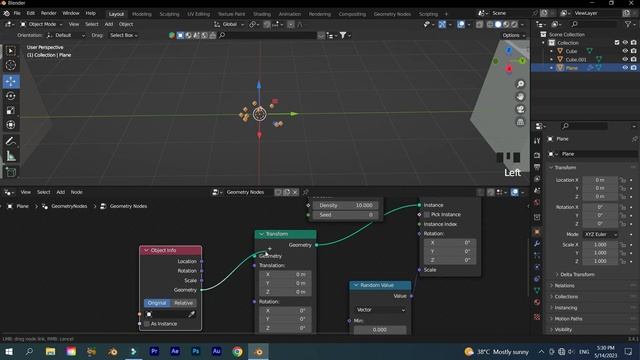The height and width of the screenshot is (360, 640).
Task: Switch to the Shading workspace tab
Action: click(x=262, y=14)
